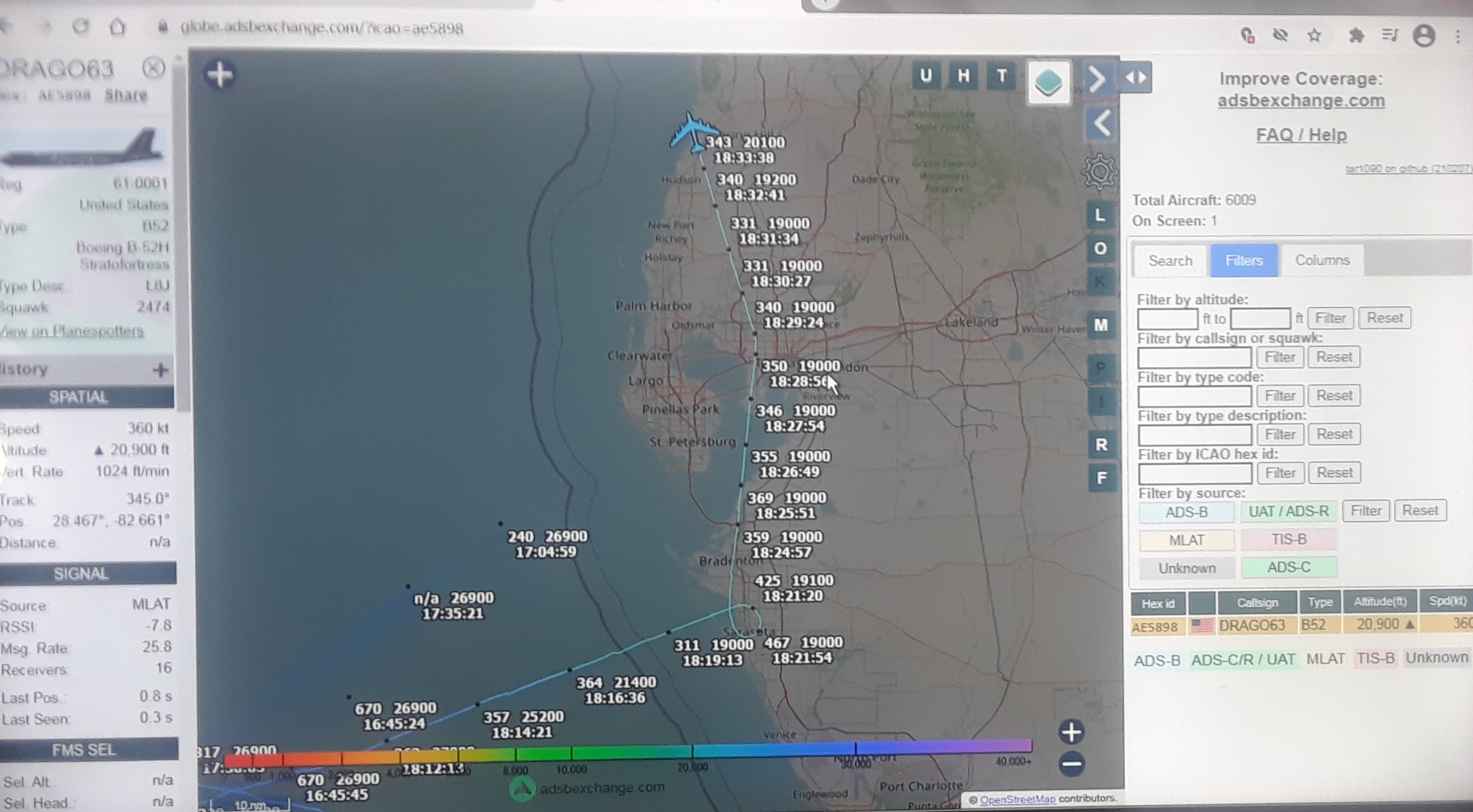This screenshot has width=1473, height=812.
Task: Open the FAQ / Help link
Action: pos(1301,135)
